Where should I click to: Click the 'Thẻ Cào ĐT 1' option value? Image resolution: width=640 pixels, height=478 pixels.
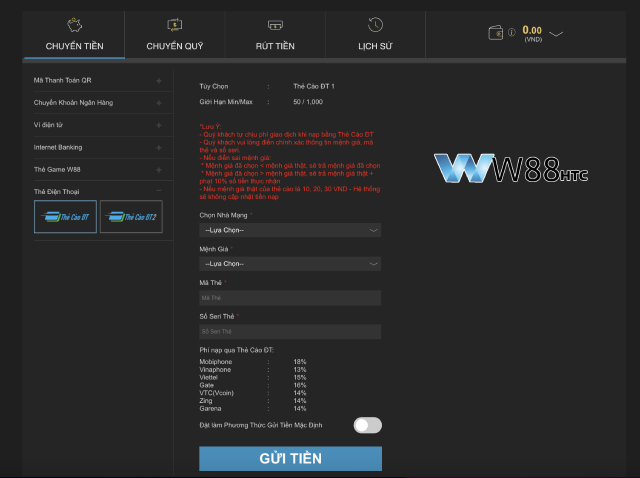coord(314,87)
